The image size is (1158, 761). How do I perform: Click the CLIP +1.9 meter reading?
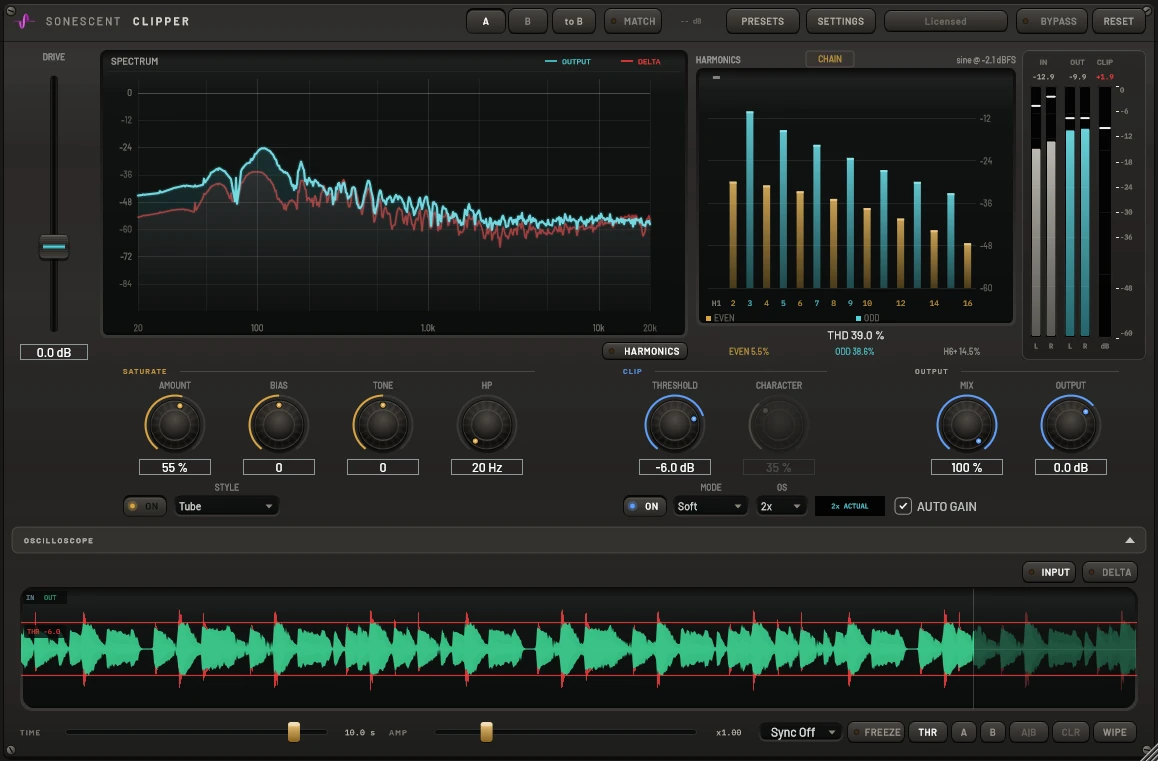point(1105,77)
